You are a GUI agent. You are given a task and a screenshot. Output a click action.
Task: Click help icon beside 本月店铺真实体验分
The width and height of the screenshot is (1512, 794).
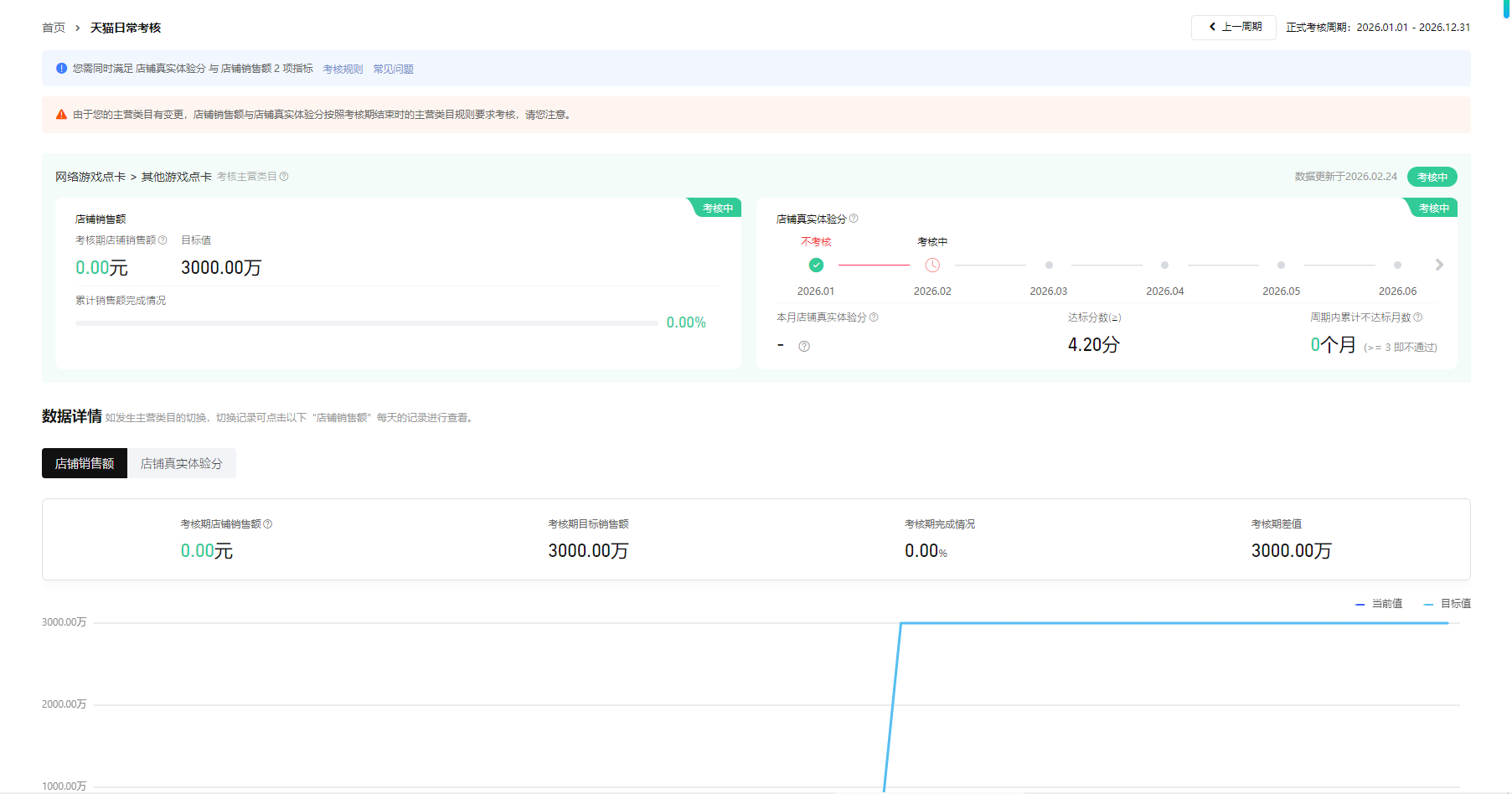click(874, 317)
